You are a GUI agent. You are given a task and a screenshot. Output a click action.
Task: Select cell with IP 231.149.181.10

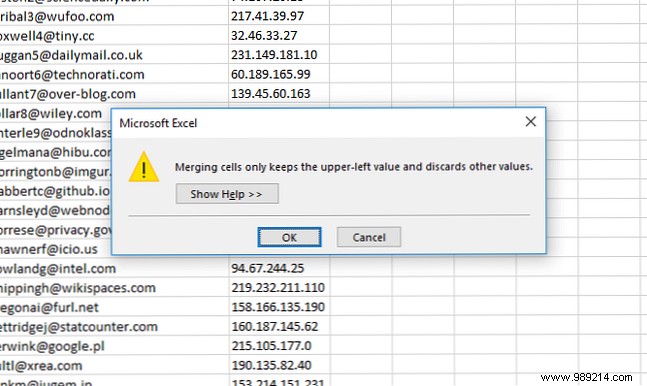279,54
